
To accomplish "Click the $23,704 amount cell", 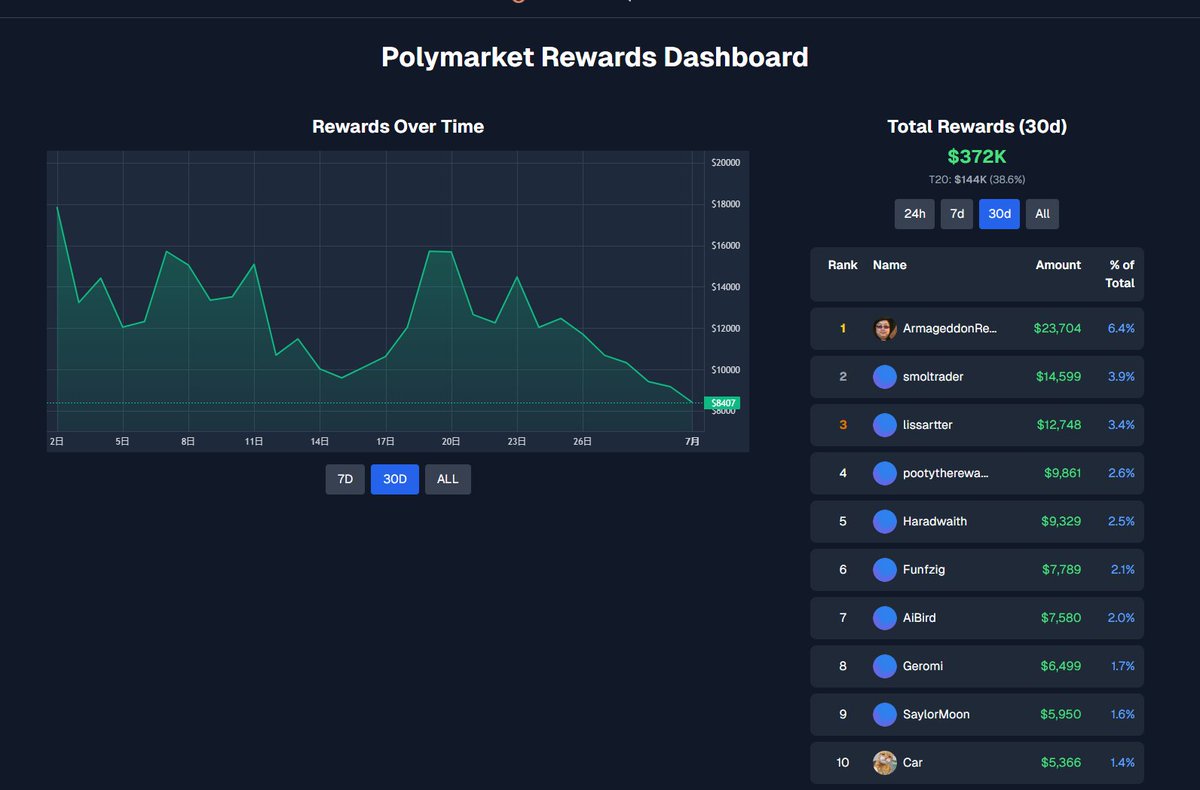I will tap(1057, 329).
